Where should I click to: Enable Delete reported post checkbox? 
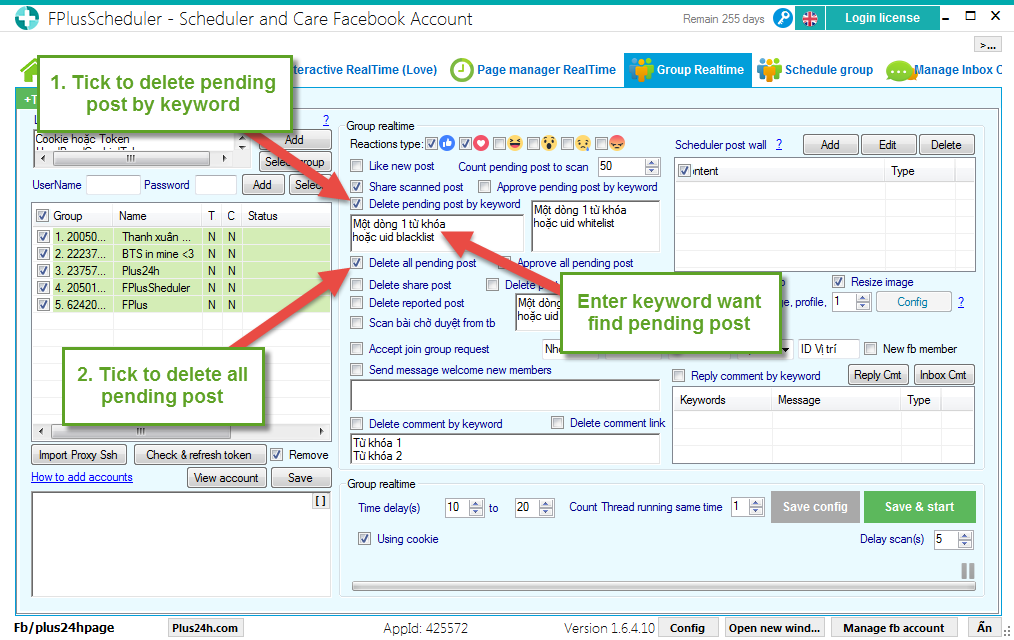[x=356, y=303]
